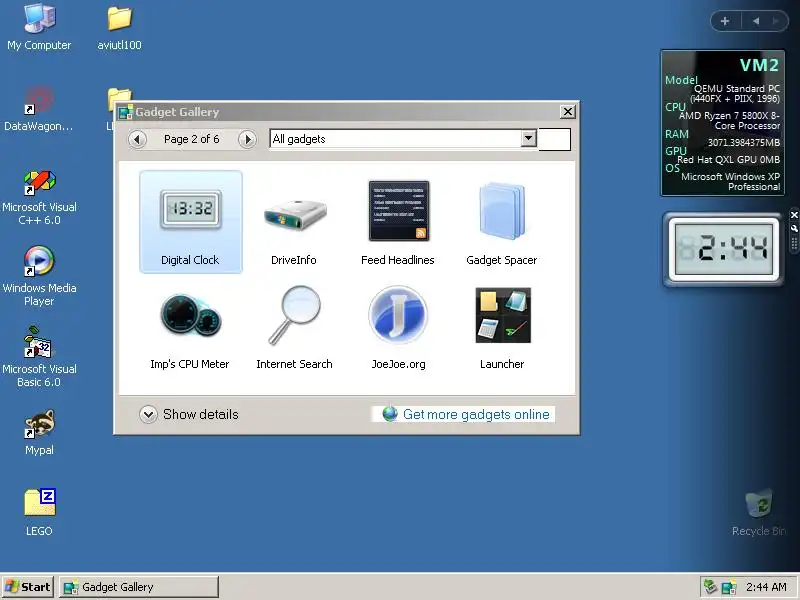Expand Show details section

[x=189, y=414]
